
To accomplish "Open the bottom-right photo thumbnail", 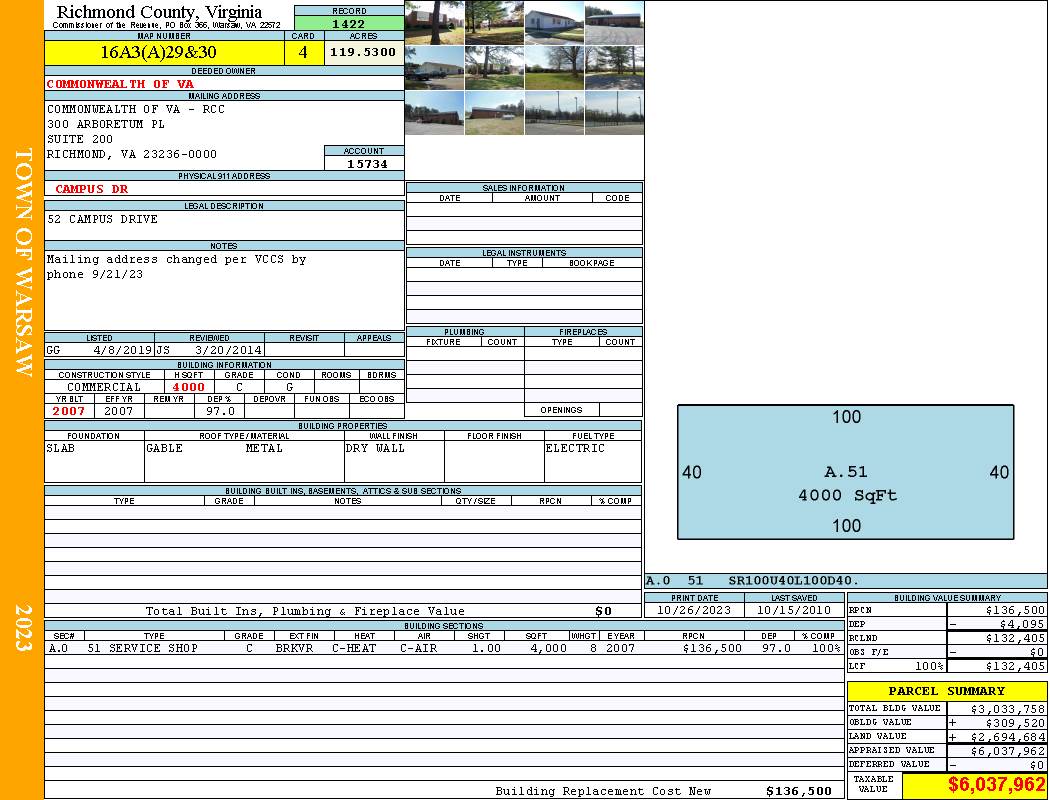I will (x=614, y=112).
